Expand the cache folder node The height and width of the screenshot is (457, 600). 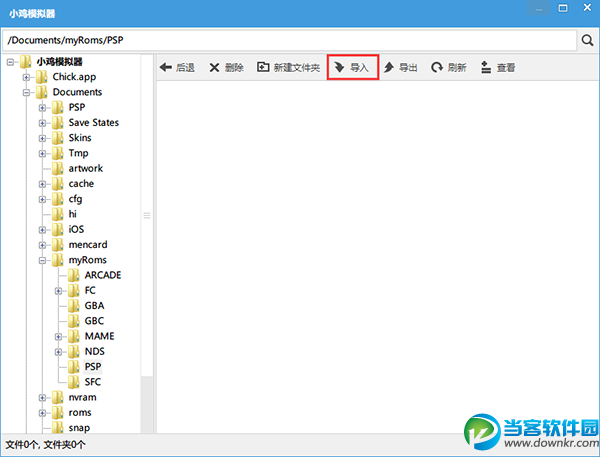42,184
